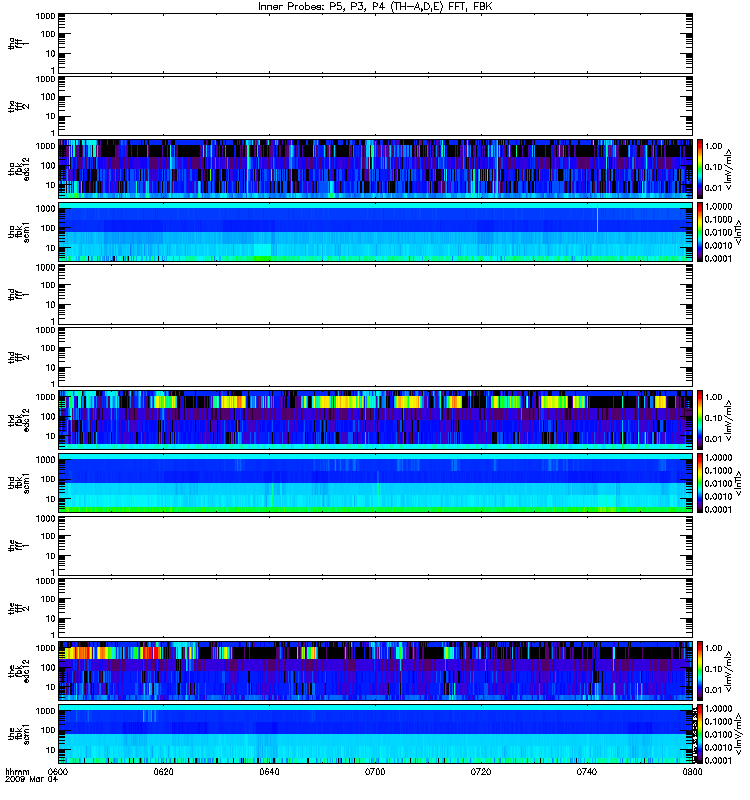Click the tha fbk scm1 spectrogram panel
Viewport: 750px width, 800px height.
376,232
